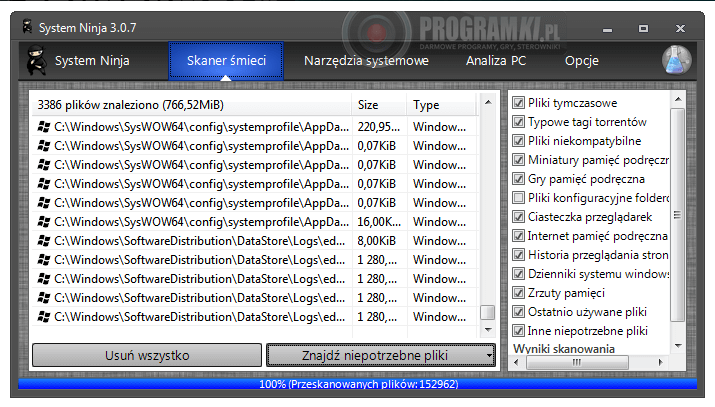
Task: Sort list by Size column header
Action: point(378,105)
